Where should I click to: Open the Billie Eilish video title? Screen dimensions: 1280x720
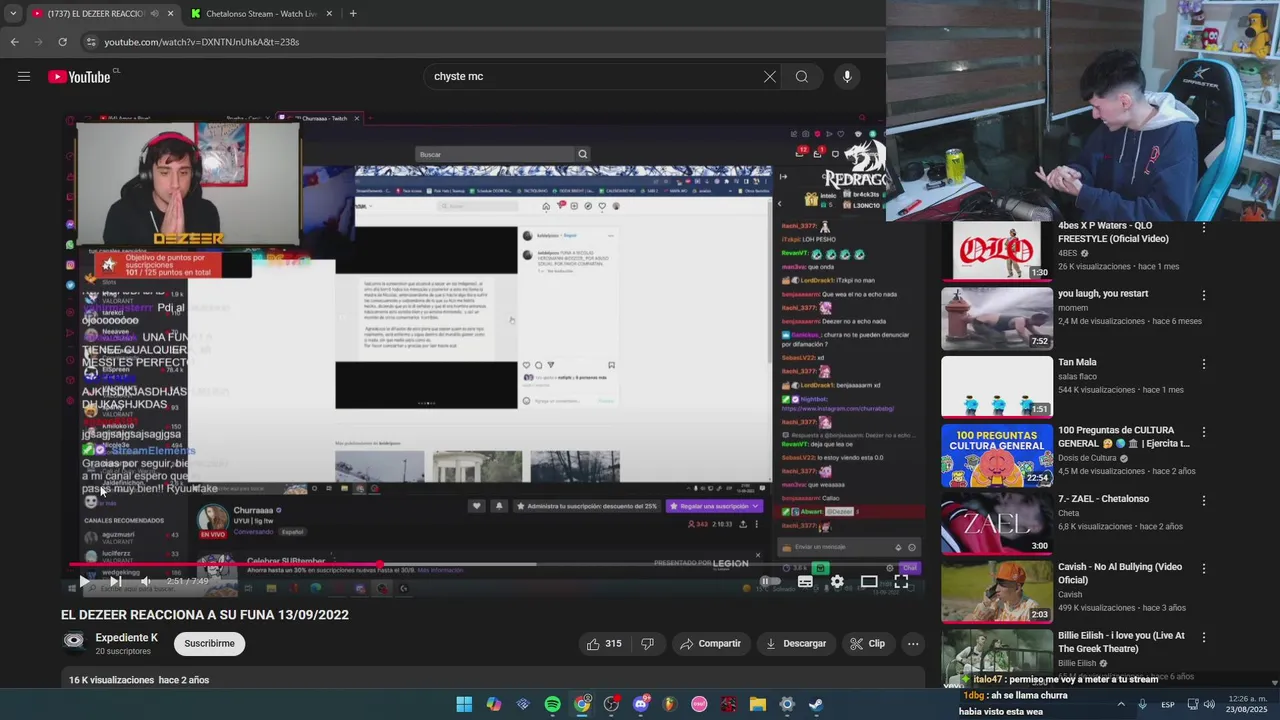coord(1121,641)
